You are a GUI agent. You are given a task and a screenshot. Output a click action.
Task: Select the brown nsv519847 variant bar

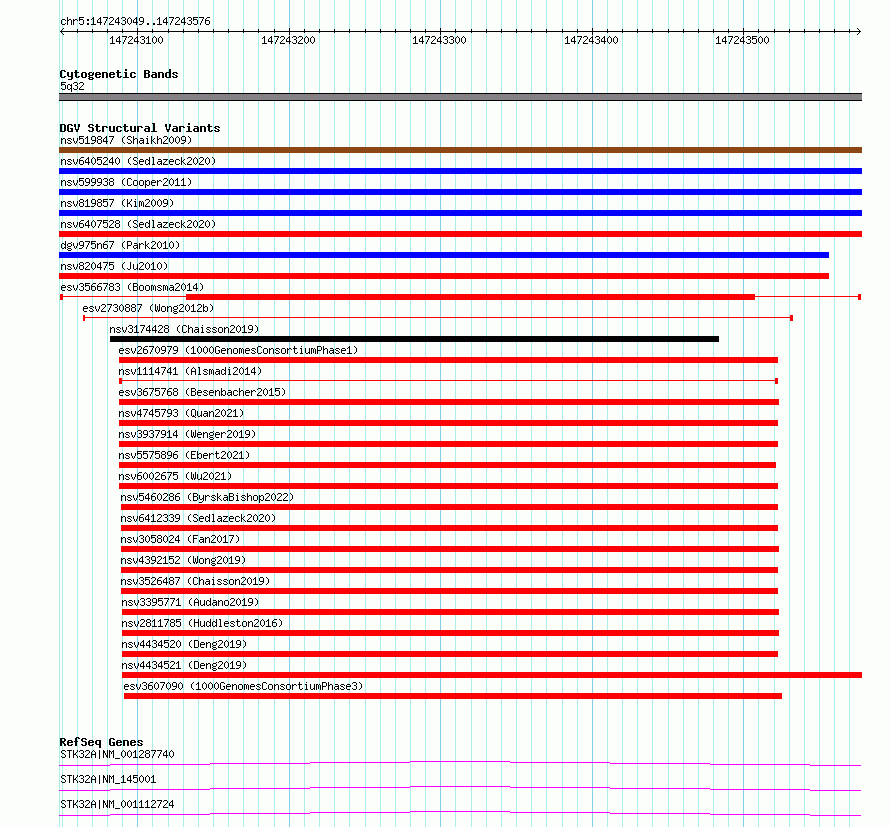pyautogui.click(x=460, y=150)
